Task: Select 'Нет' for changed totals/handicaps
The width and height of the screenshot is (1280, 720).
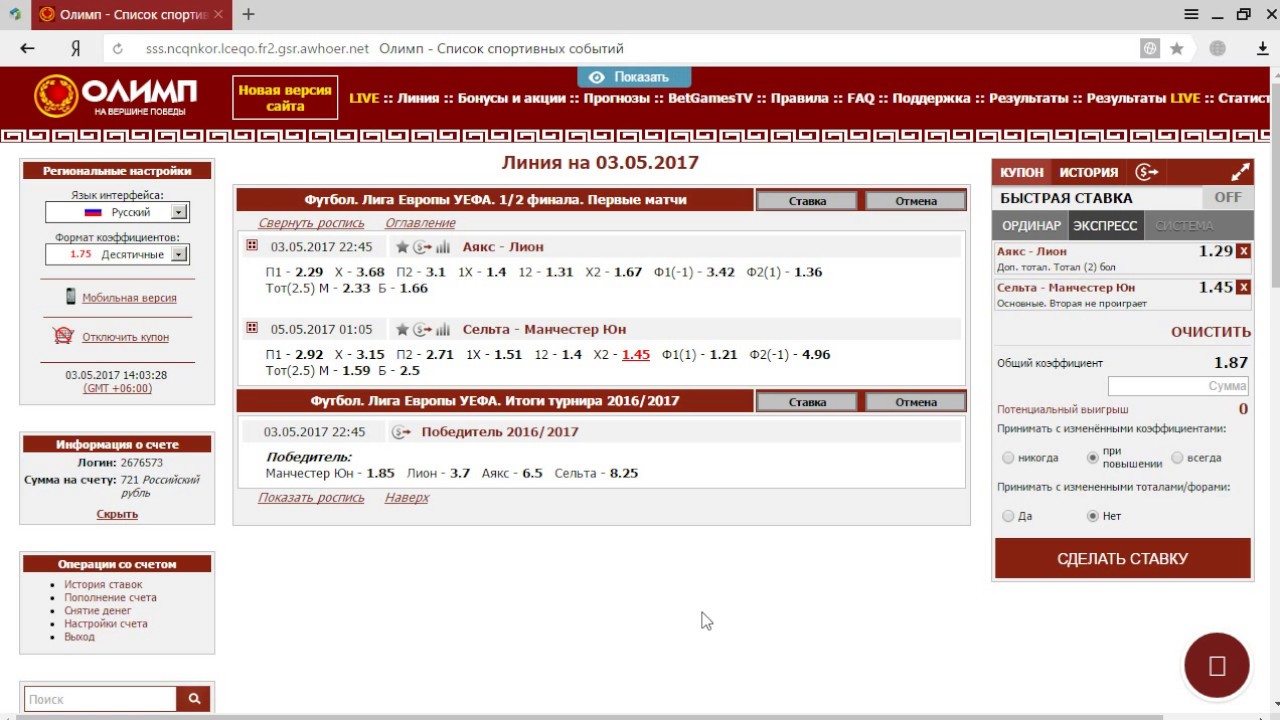Action: click(x=1093, y=516)
